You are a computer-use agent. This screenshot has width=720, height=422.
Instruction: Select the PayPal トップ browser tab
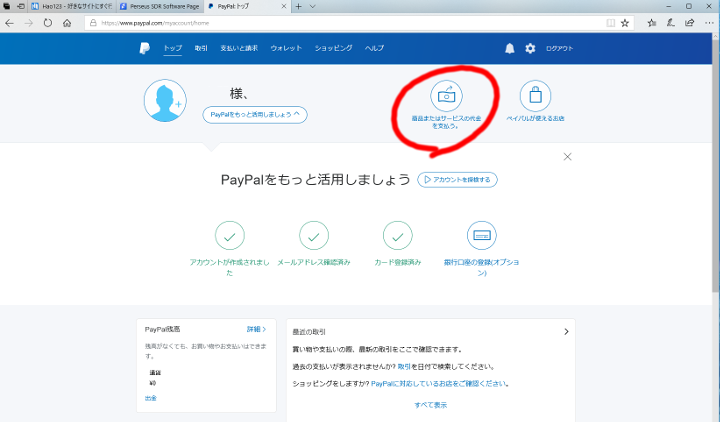[247, 6]
